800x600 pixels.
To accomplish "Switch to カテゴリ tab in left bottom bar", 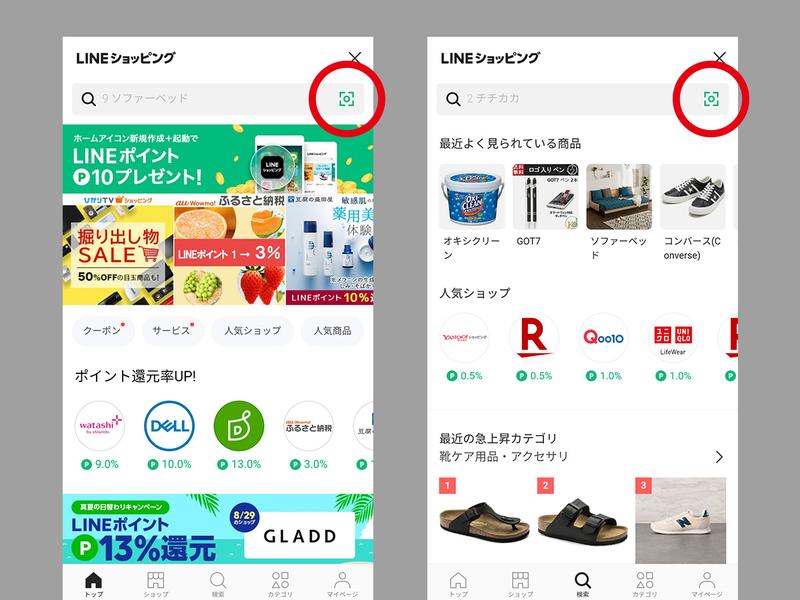I will 280,584.
